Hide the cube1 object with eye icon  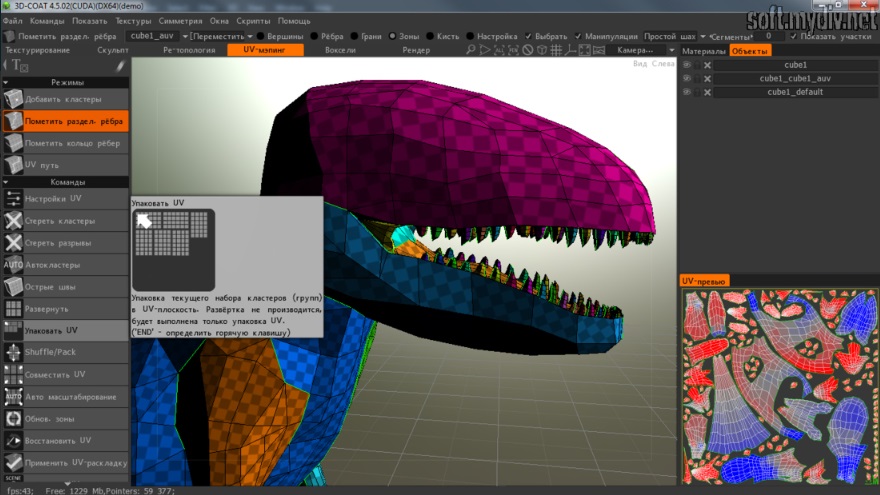(x=686, y=65)
